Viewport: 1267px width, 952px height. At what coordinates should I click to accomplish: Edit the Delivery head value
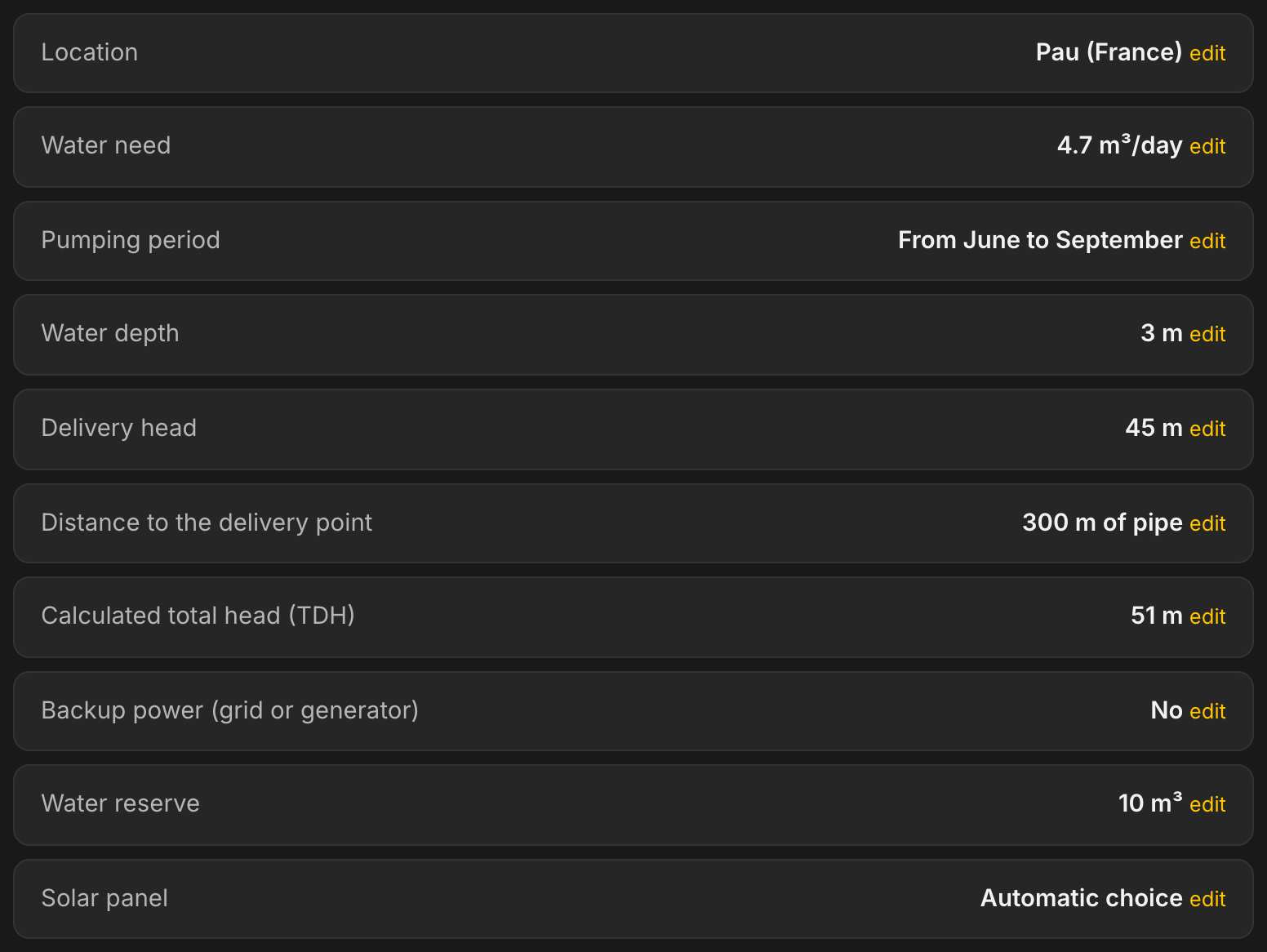[1207, 429]
